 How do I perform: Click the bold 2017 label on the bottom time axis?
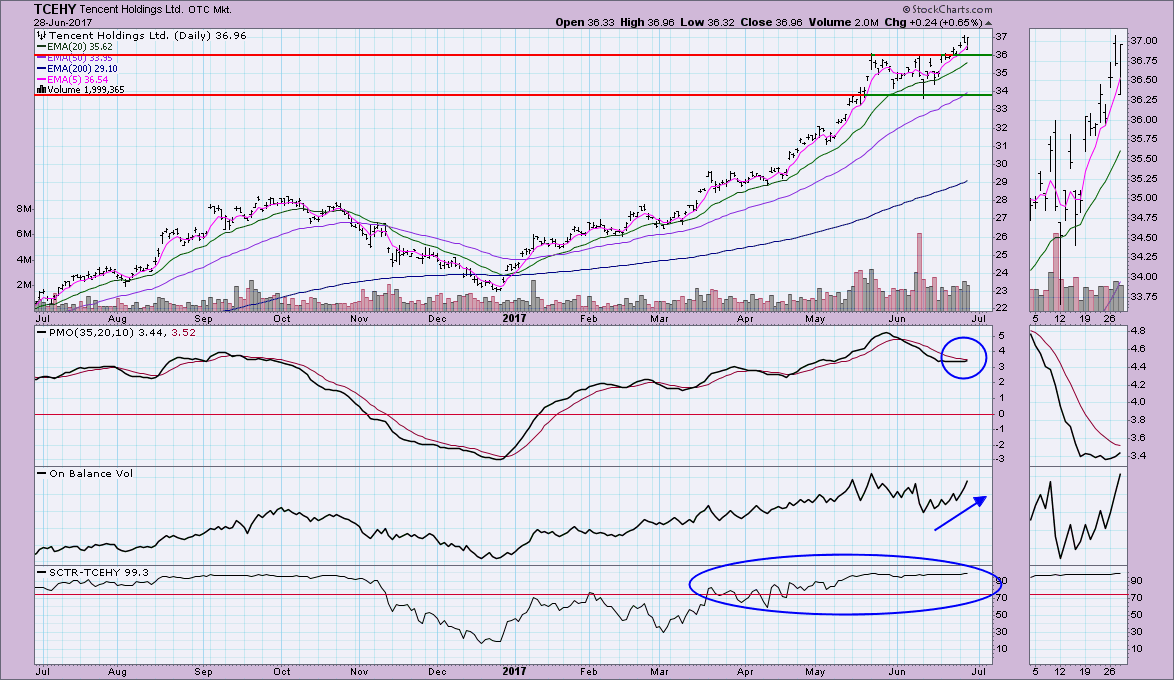[514, 671]
